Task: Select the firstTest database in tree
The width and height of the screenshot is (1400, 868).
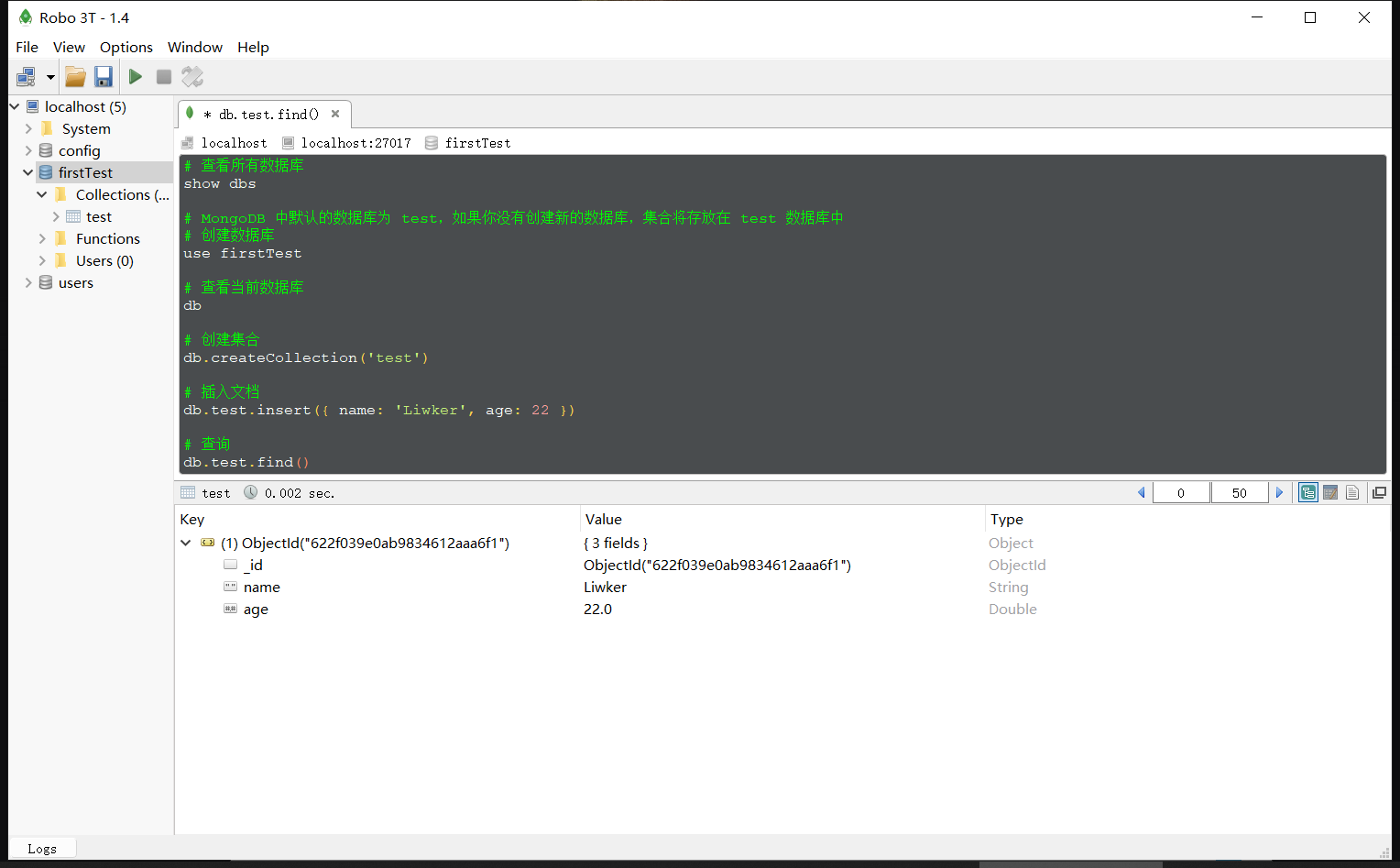Action: click(85, 172)
